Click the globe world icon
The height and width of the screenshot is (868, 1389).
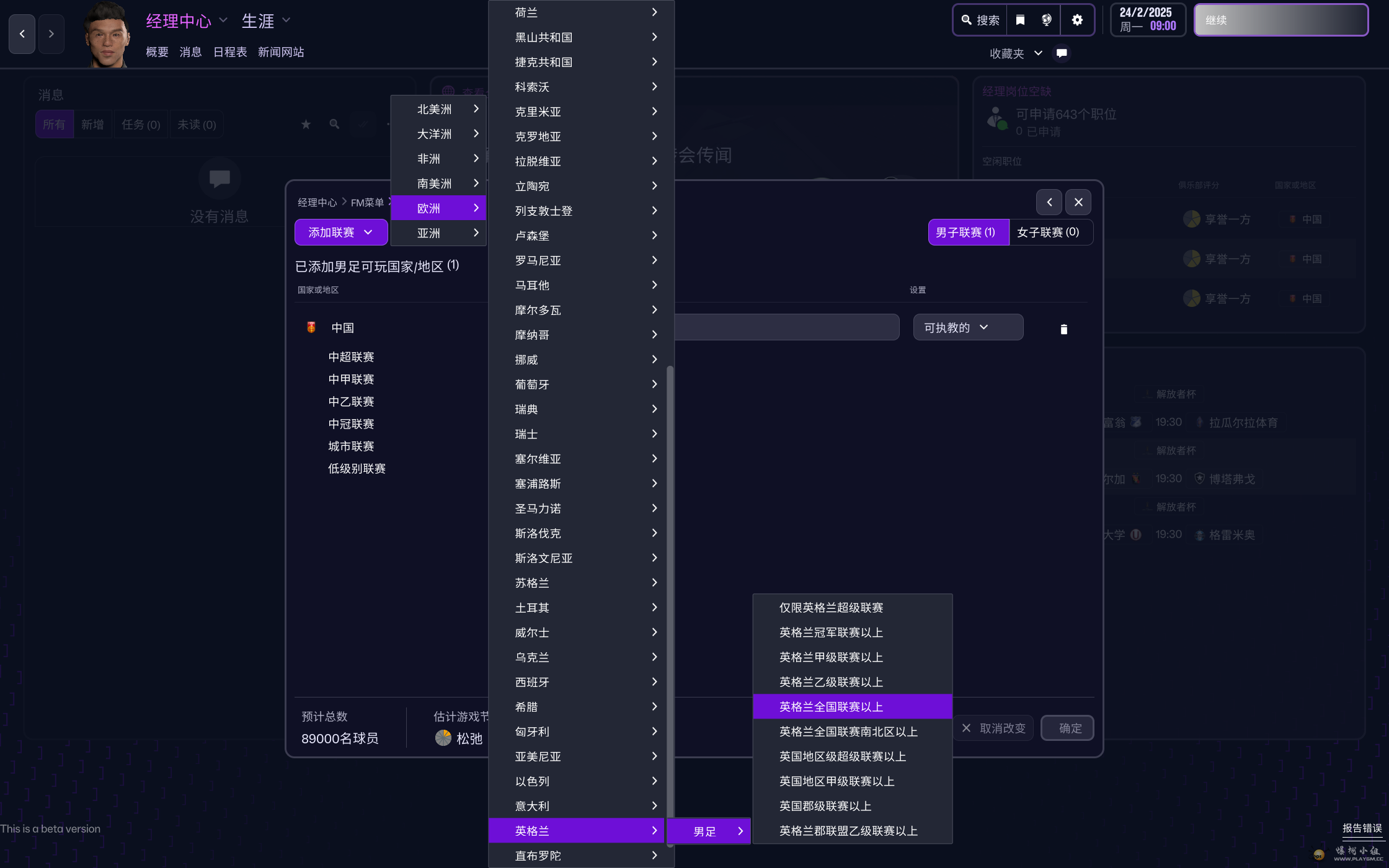point(1047,20)
